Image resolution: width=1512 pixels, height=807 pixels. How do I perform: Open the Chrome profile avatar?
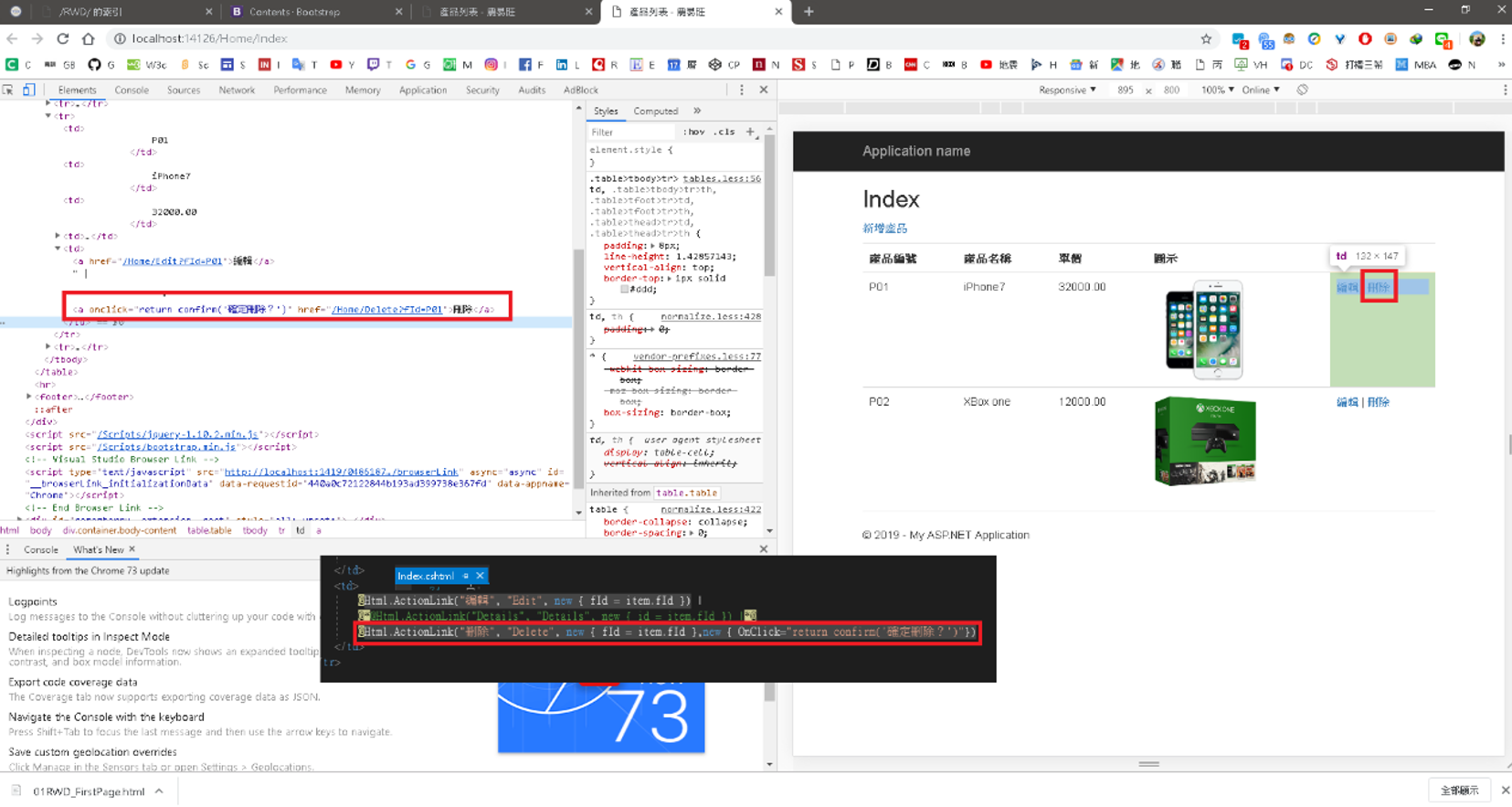click(1477, 38)
